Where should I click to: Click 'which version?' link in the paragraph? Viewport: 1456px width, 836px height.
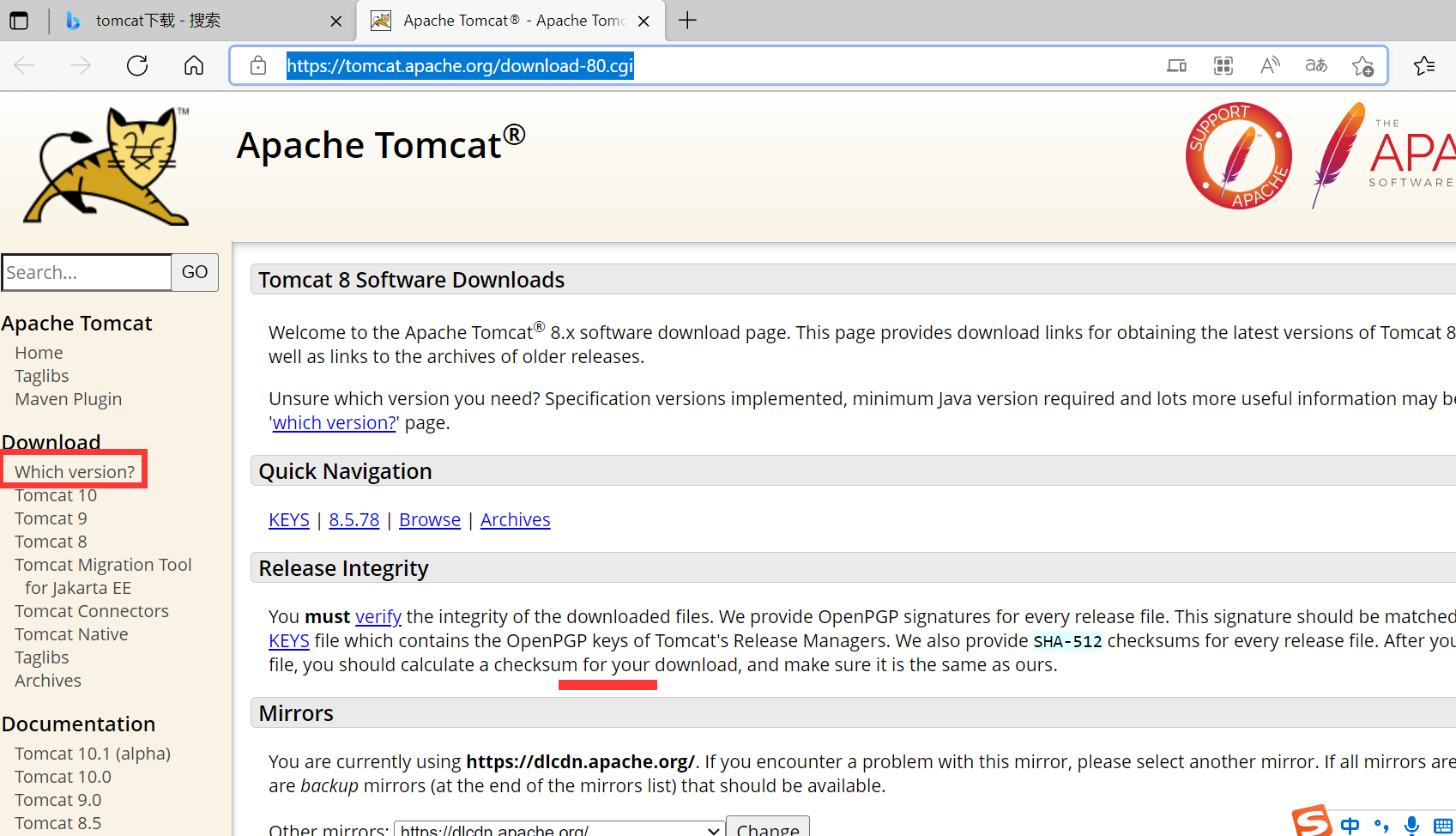click(x=335, y=423)
